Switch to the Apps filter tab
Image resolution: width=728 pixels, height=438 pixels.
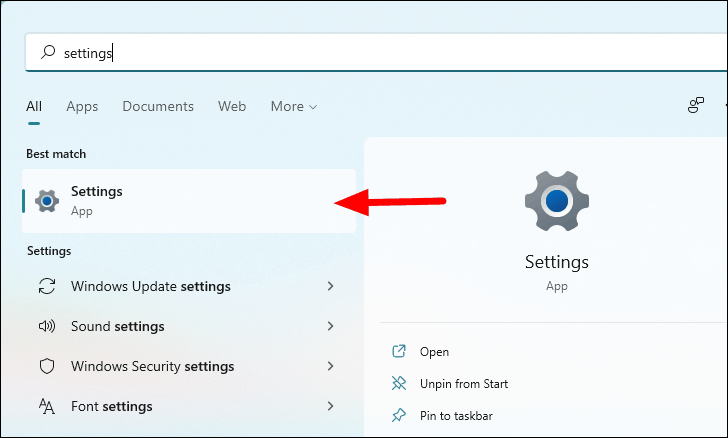(82, 106)
